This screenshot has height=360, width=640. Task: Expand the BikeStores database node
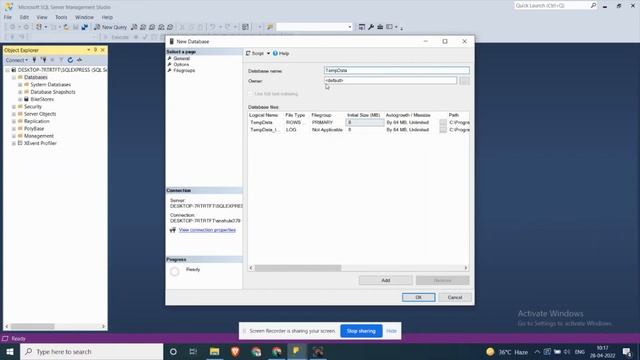[x=20, y=99]
